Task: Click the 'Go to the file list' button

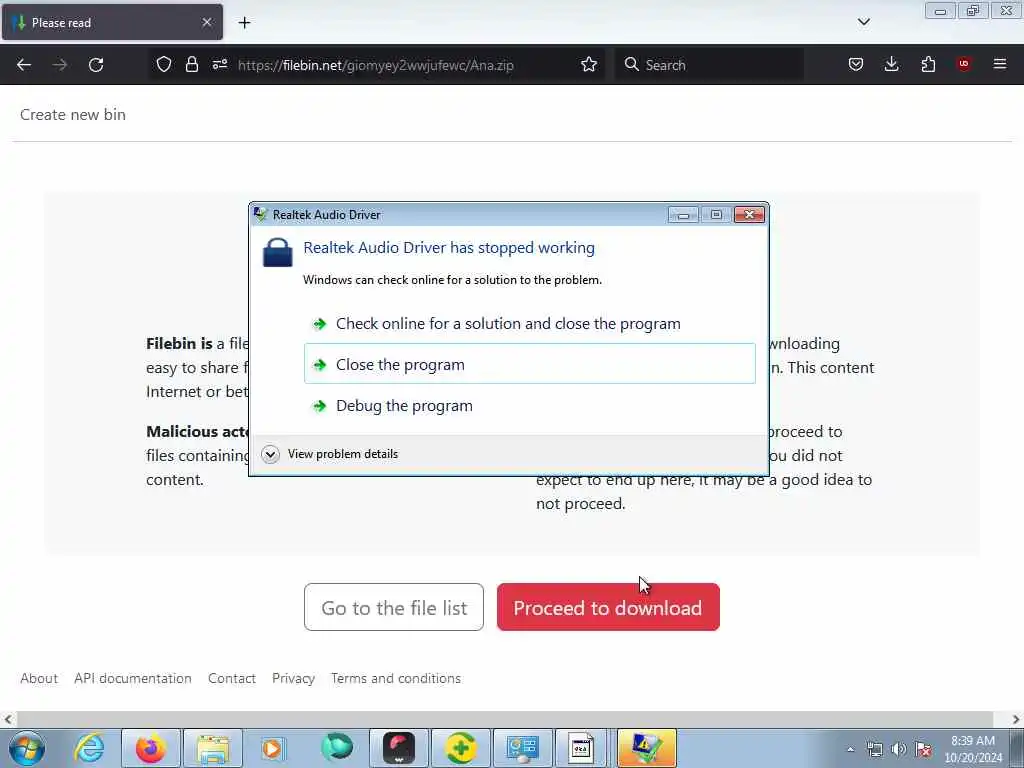Action: point(394,607)
